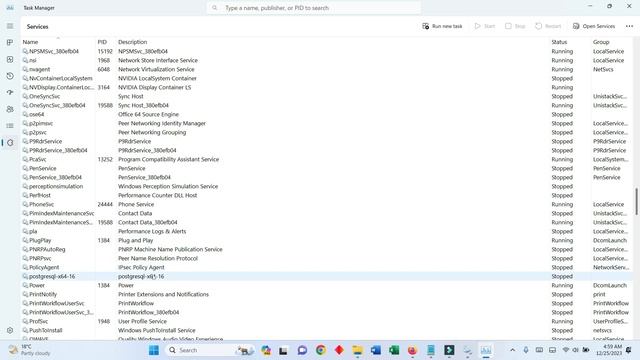Click the description Program Compatibility Assistant Service
640x360 pixels.
168,159
